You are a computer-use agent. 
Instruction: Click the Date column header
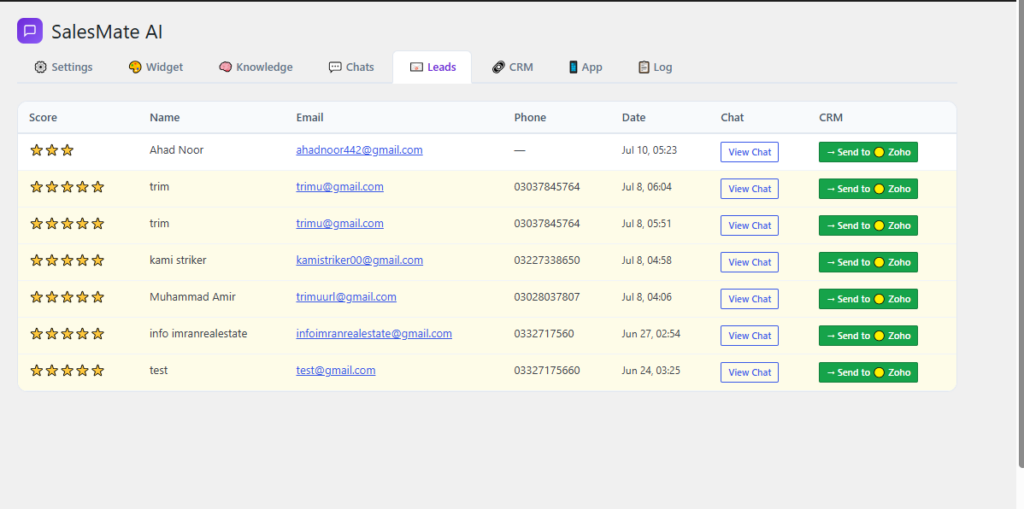click(x=633, y=118)
